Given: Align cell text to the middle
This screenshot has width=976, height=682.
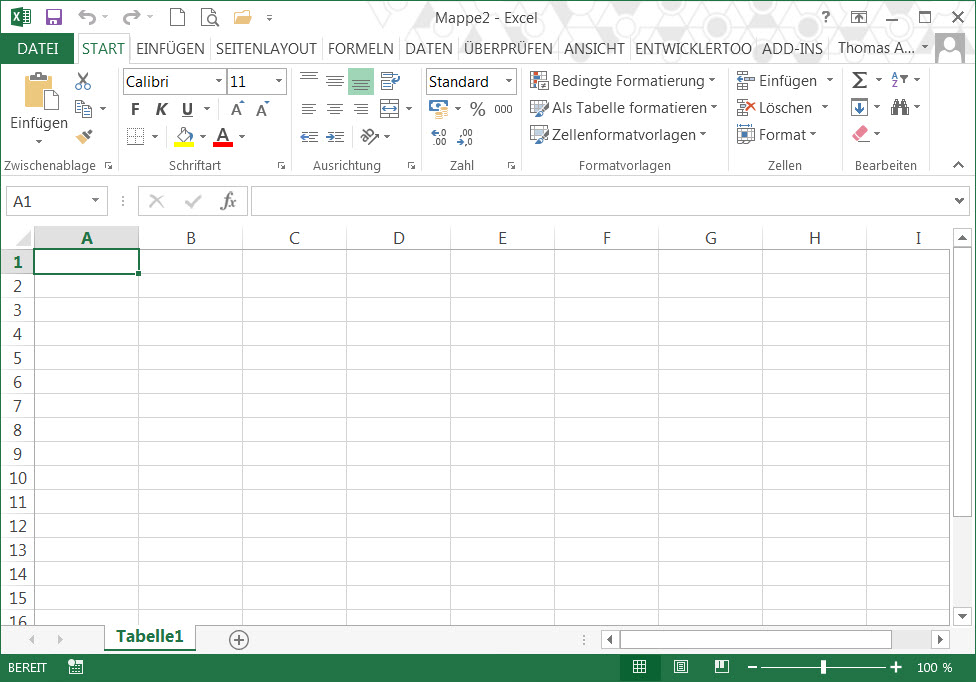Looking at the screenshot, I should click(335, 81).
